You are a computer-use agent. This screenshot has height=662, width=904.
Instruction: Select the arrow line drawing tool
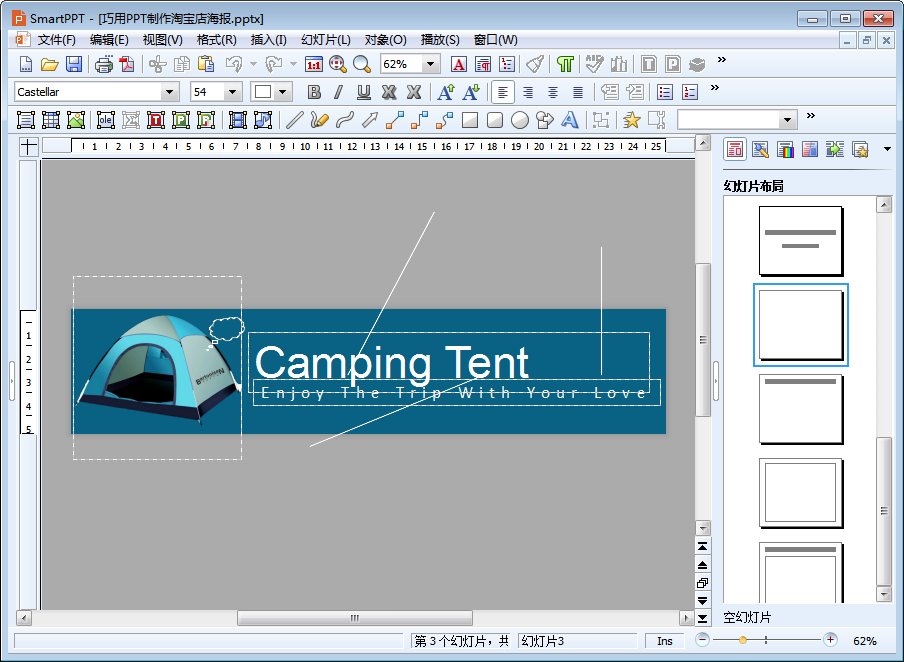(x=369, y=120)
